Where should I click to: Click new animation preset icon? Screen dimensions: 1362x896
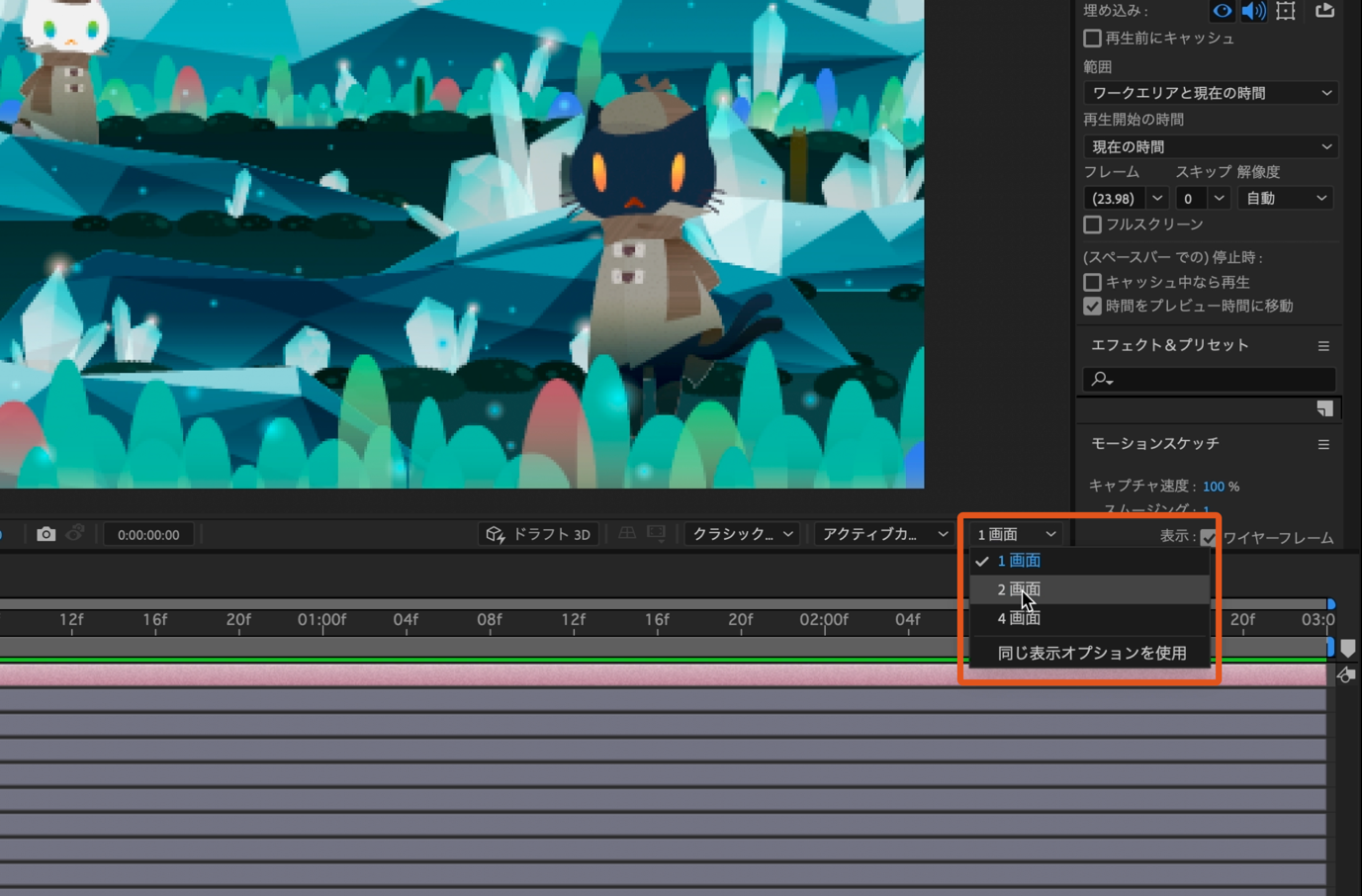[1324, 408]
